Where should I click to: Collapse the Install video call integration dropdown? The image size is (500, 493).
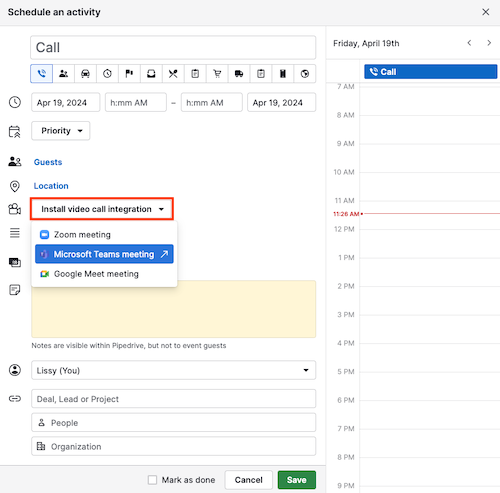click(102, 209)
